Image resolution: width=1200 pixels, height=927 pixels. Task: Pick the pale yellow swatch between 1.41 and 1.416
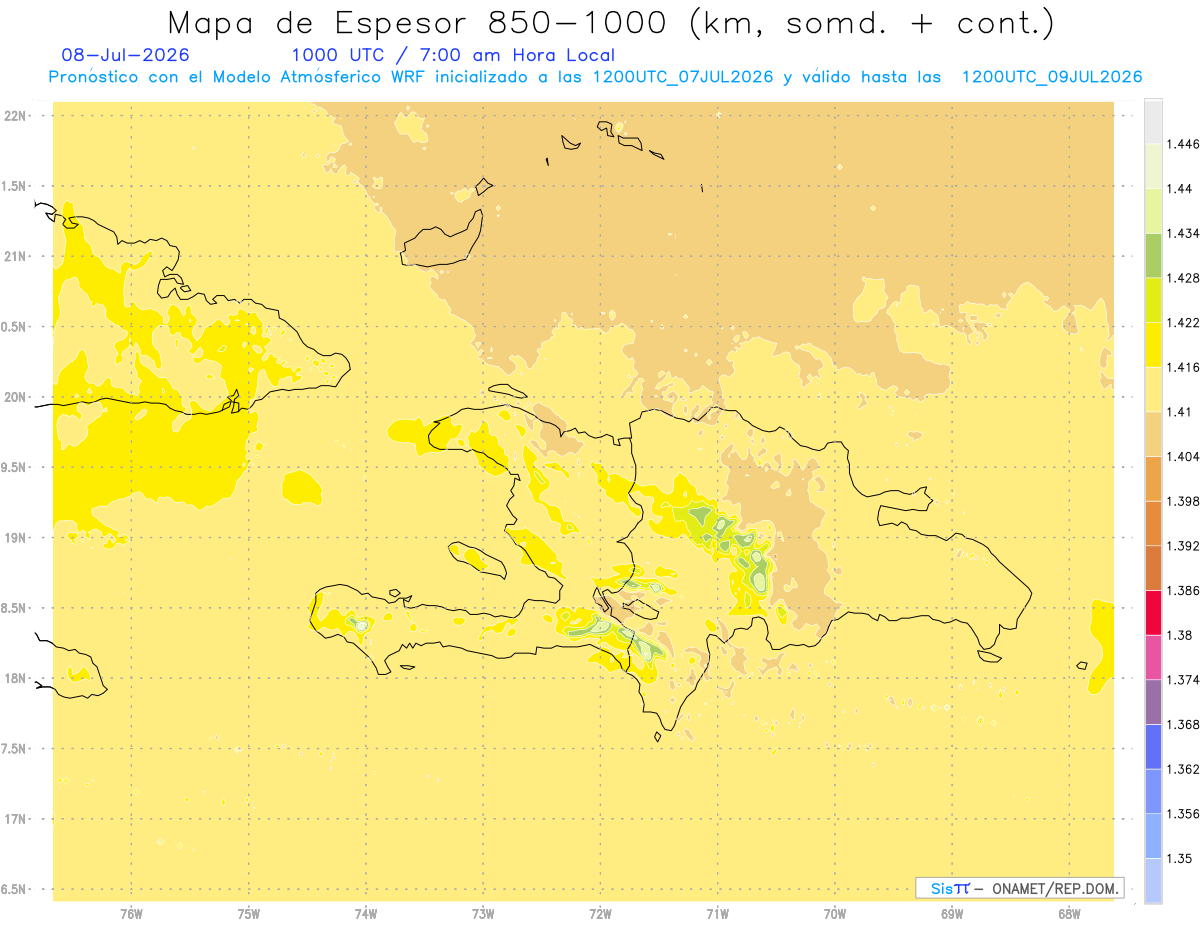click(1153, 390)
